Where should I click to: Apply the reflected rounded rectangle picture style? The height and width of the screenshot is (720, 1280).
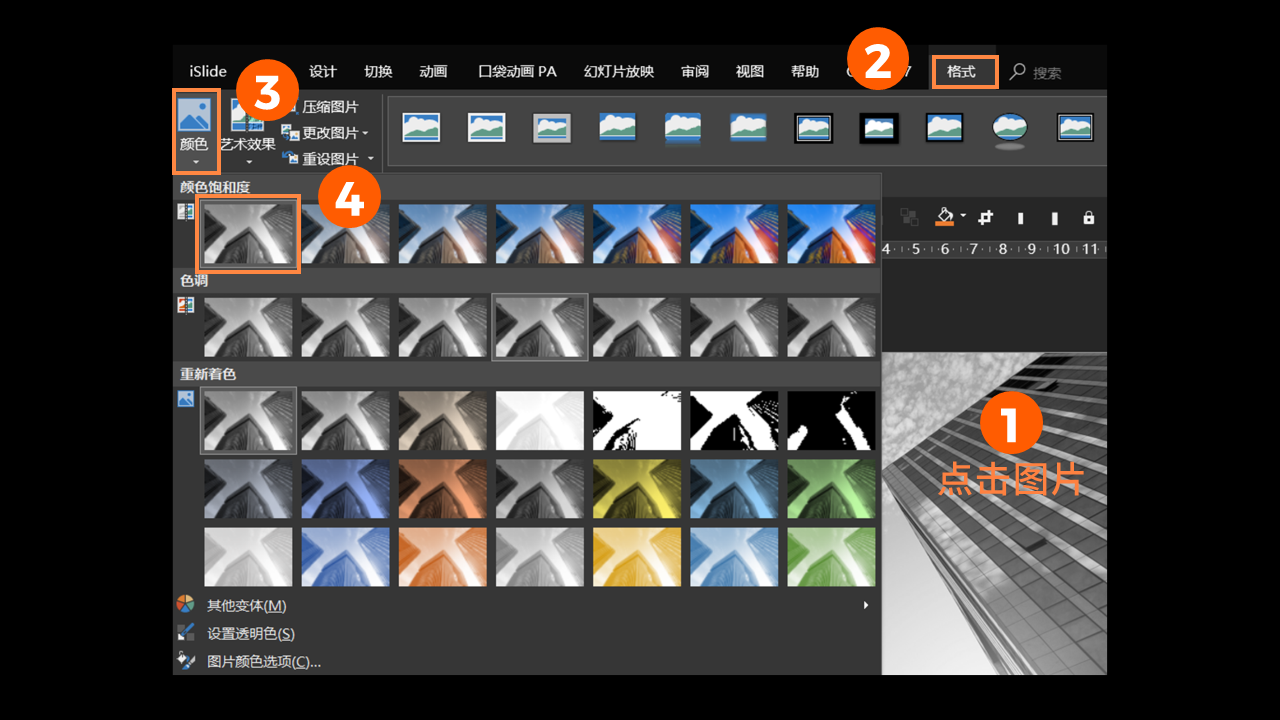tap(683, 128)
